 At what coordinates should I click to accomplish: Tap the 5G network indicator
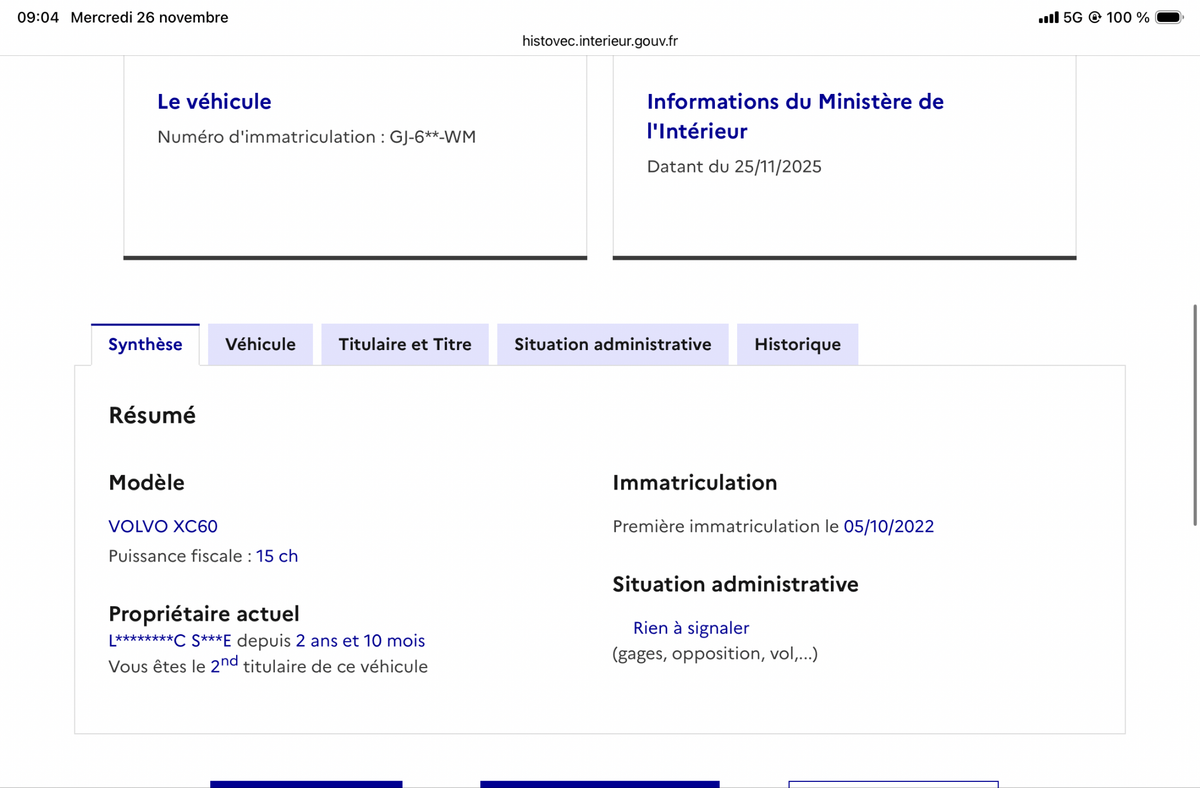1073,17
